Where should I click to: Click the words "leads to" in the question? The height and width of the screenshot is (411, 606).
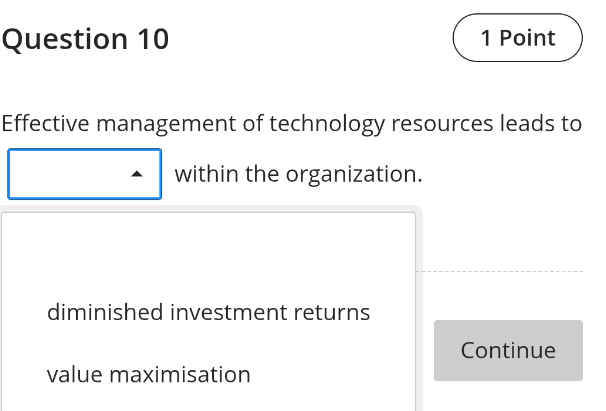tap(540, 124)
